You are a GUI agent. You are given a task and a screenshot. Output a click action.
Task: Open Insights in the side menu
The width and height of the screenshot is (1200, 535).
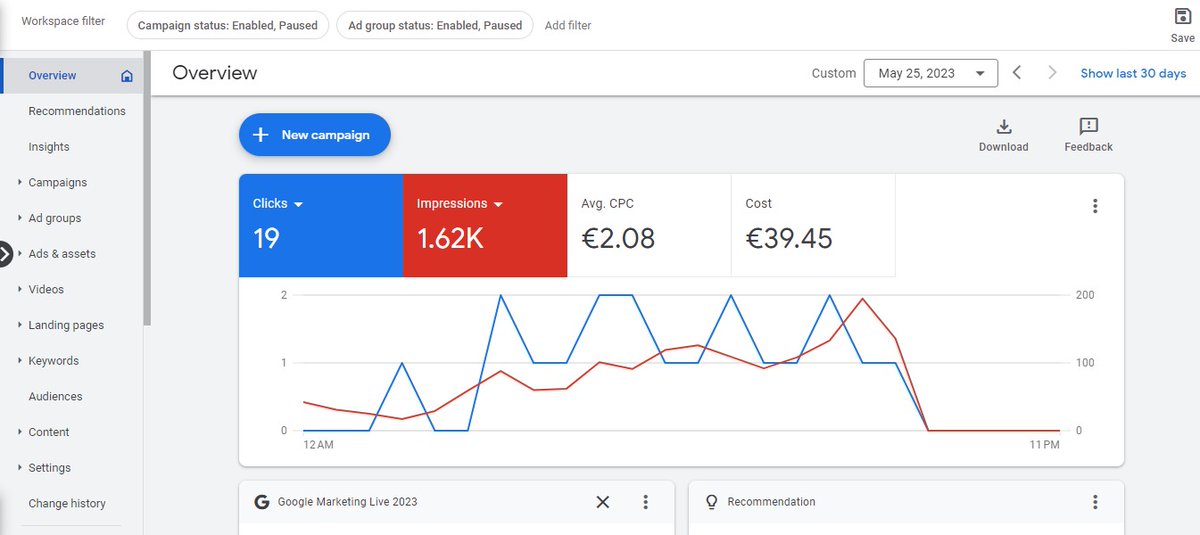(x=49, y=147)
